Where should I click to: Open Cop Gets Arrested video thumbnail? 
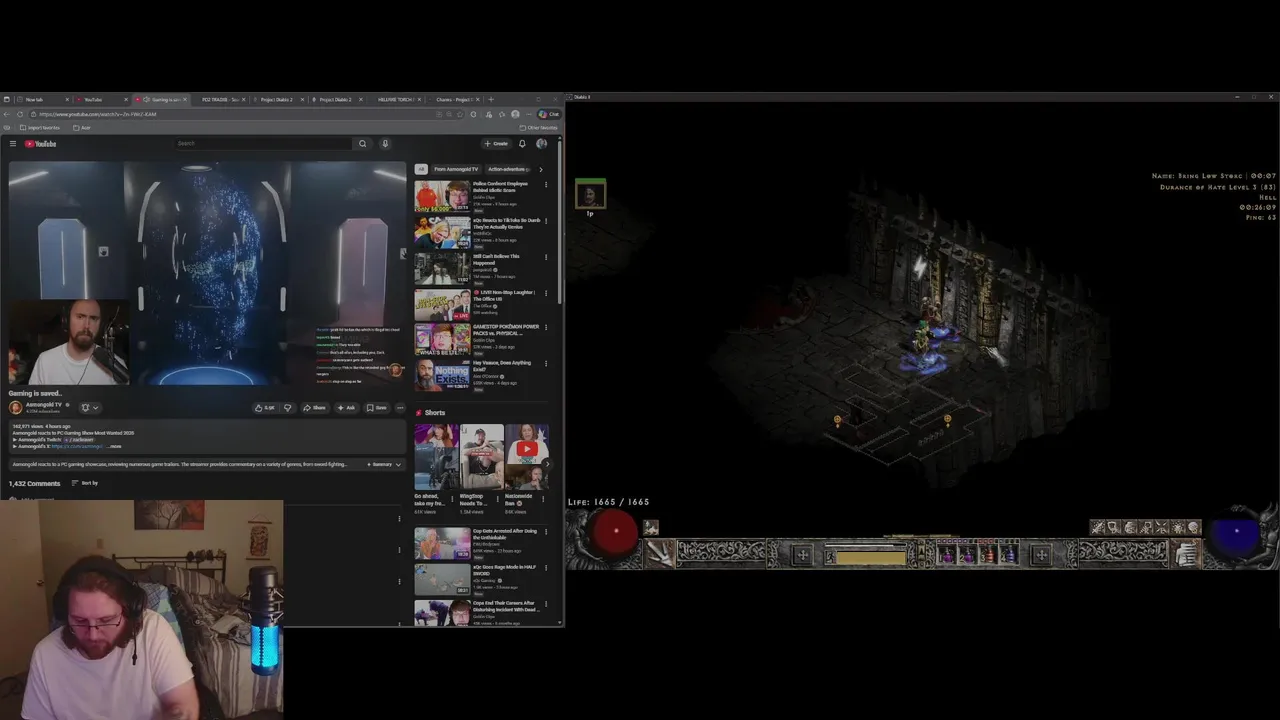pyautogui.click(x=442, y=544)
